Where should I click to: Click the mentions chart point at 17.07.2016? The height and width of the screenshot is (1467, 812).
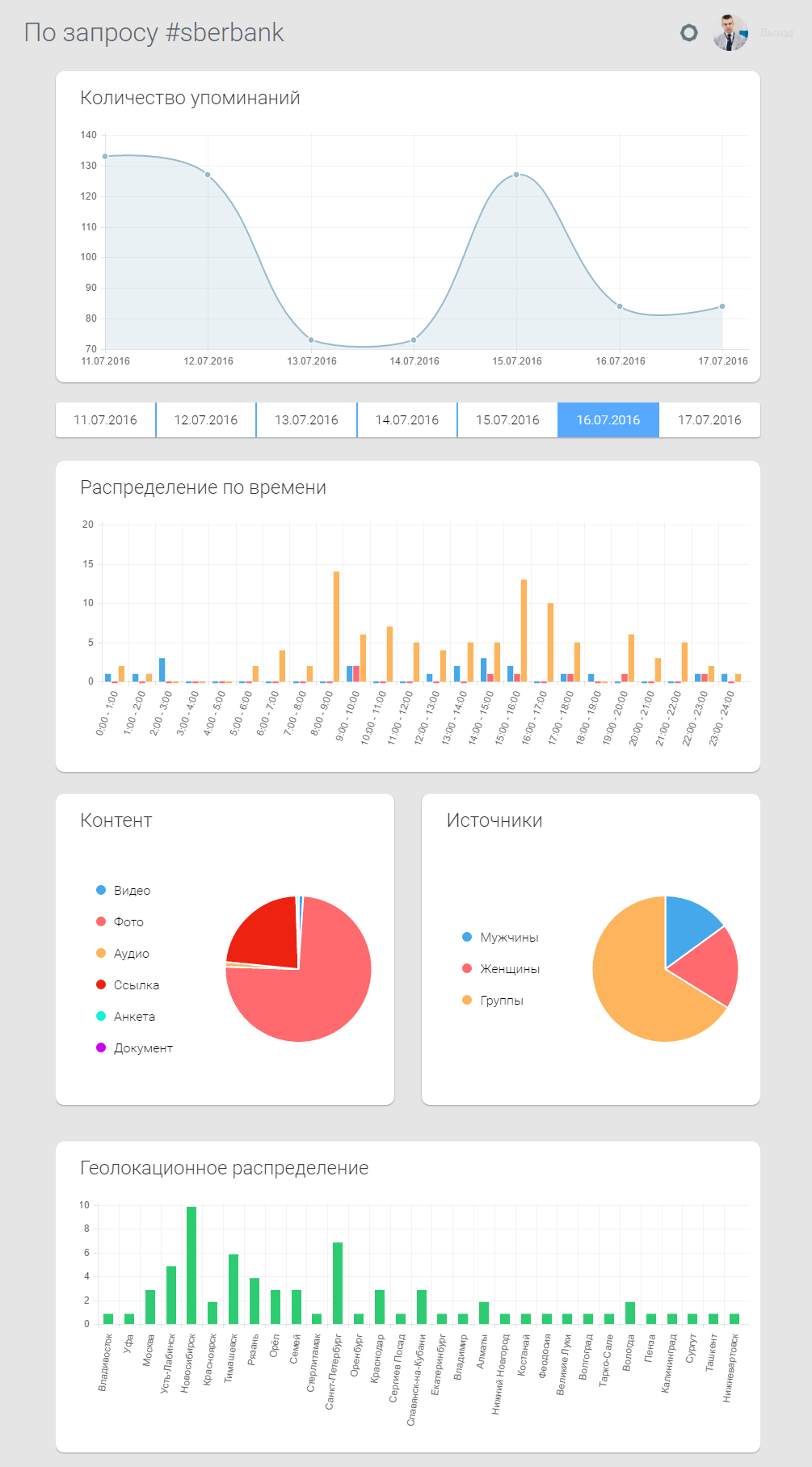tap(722, 306)
